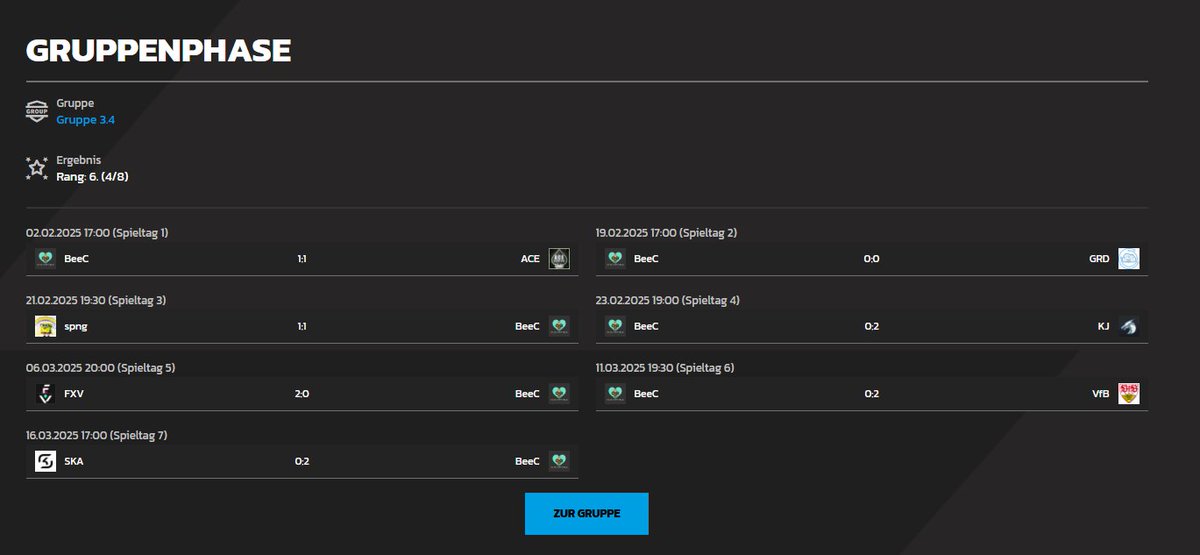Select BeeC name in Spieltag 6 row
Viewport: 1200px width, 555px height.
pyautogui.click(x=646, y=394)
